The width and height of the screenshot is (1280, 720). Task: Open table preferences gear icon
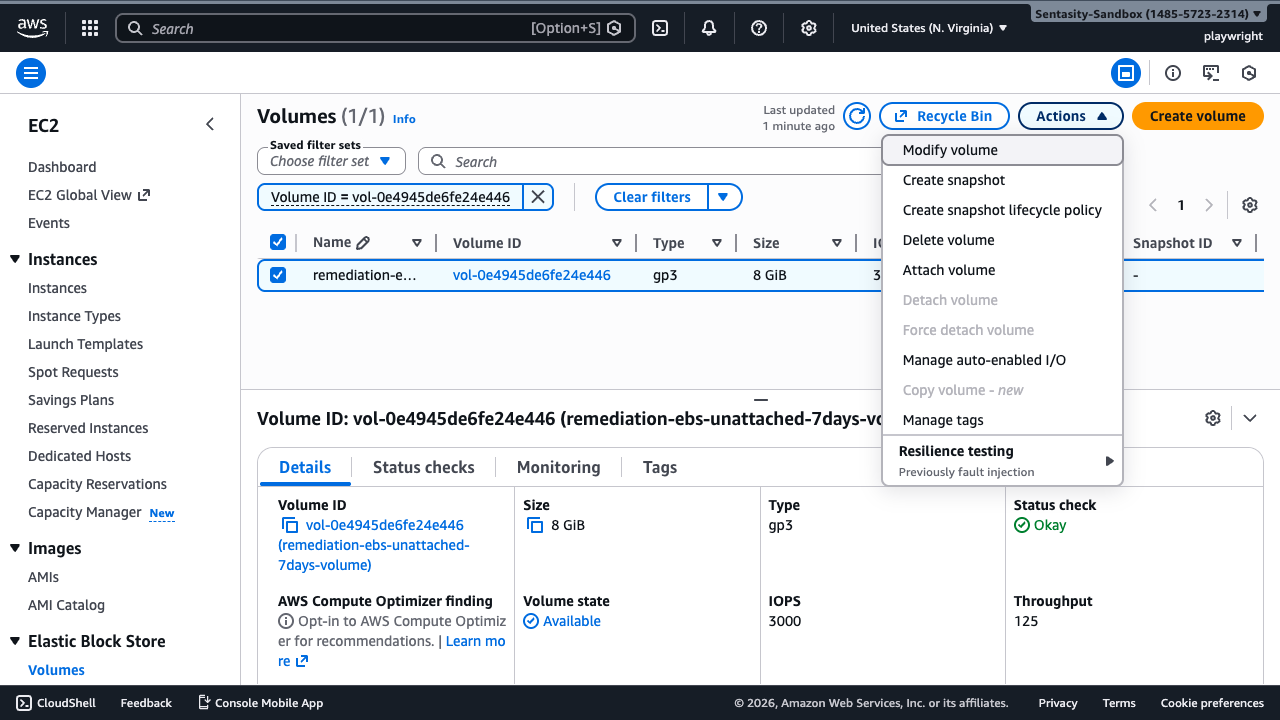coord(1249,205)
